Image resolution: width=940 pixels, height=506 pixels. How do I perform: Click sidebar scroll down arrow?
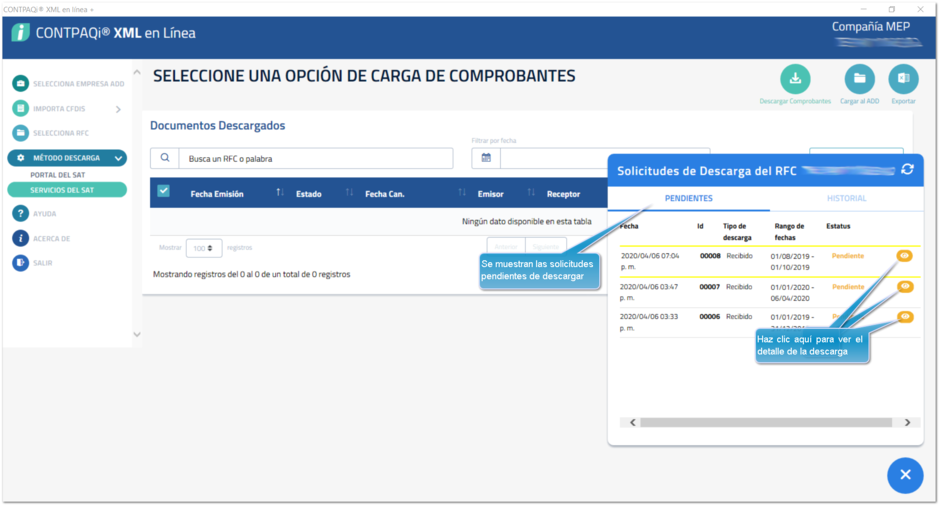point(137,335)
